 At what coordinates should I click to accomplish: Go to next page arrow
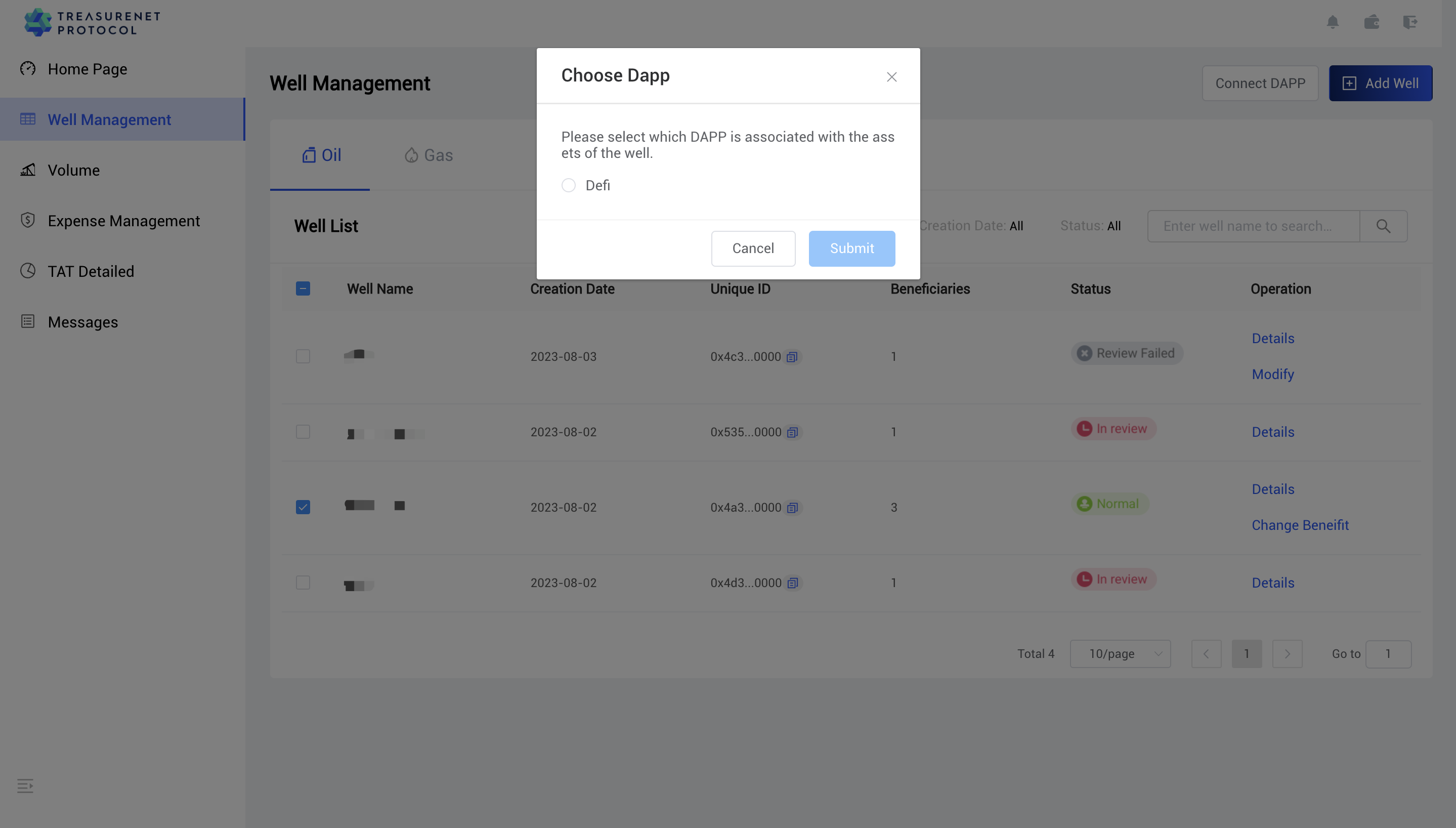click(1287, 654)
